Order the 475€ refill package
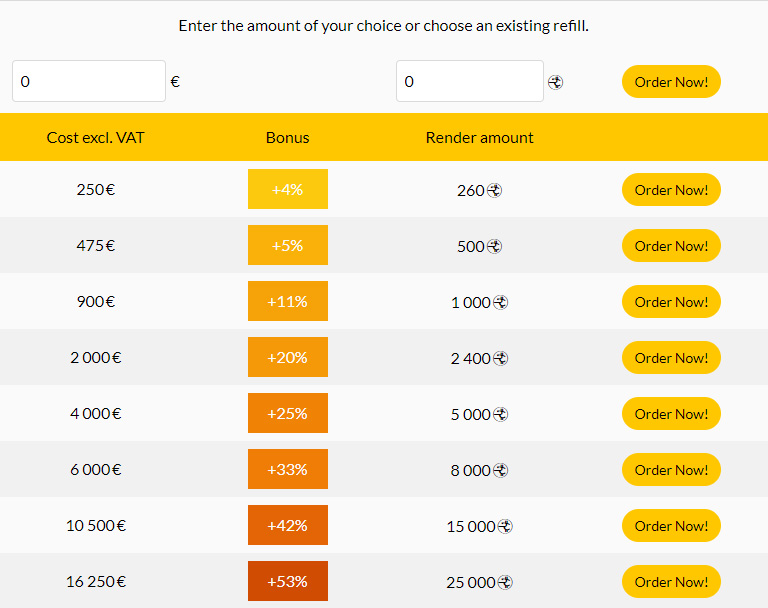 coord(671,245)
